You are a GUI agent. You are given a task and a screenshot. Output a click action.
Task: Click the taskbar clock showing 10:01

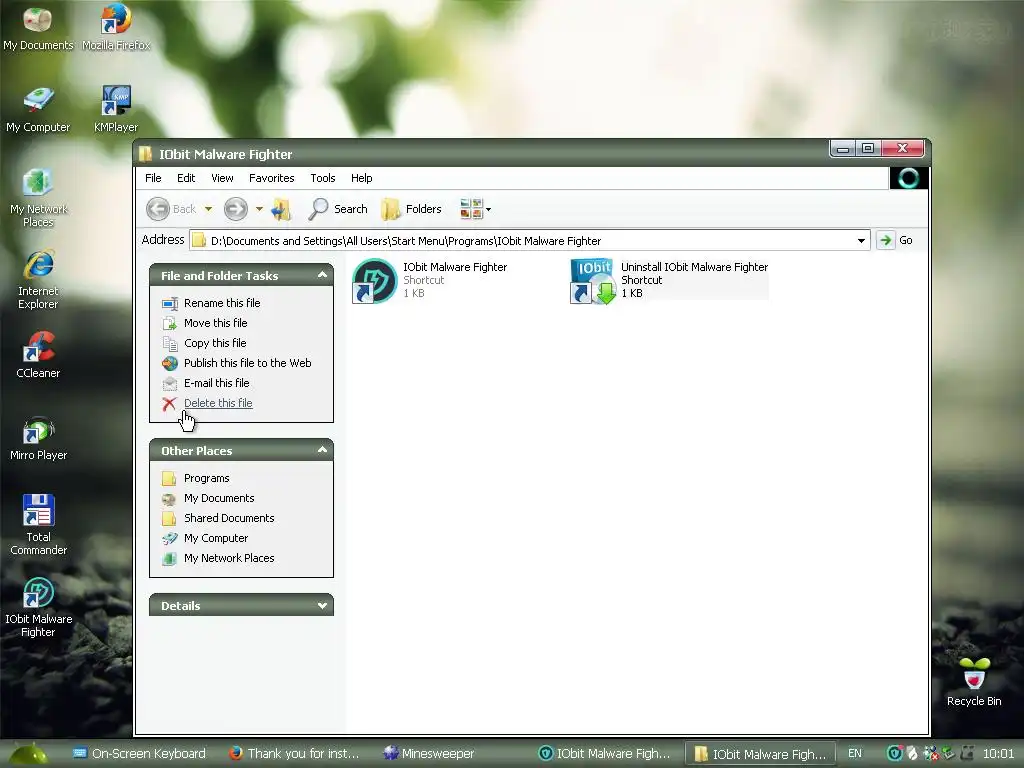tap(998, 754)
